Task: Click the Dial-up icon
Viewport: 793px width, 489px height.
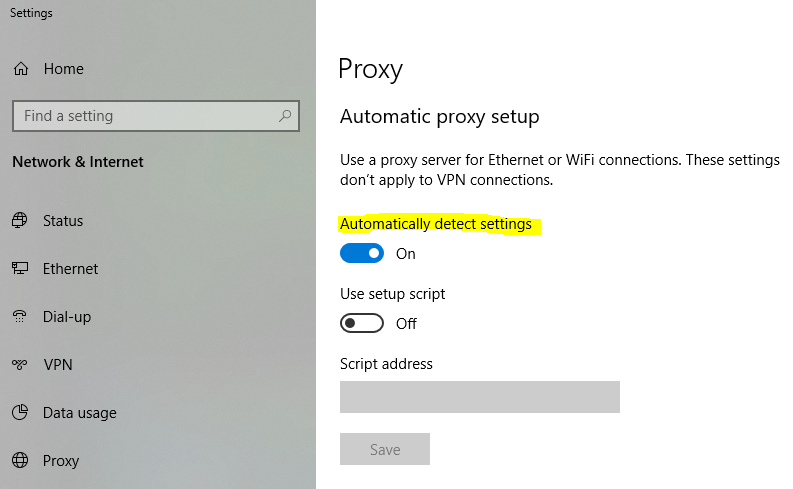Action: (20, 317)
